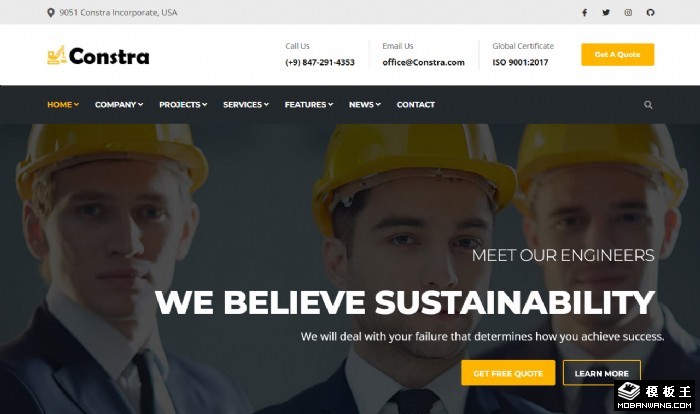Click the office@Constra.com email link
This screenshot has height=414, width=700.
click(423, 63)
